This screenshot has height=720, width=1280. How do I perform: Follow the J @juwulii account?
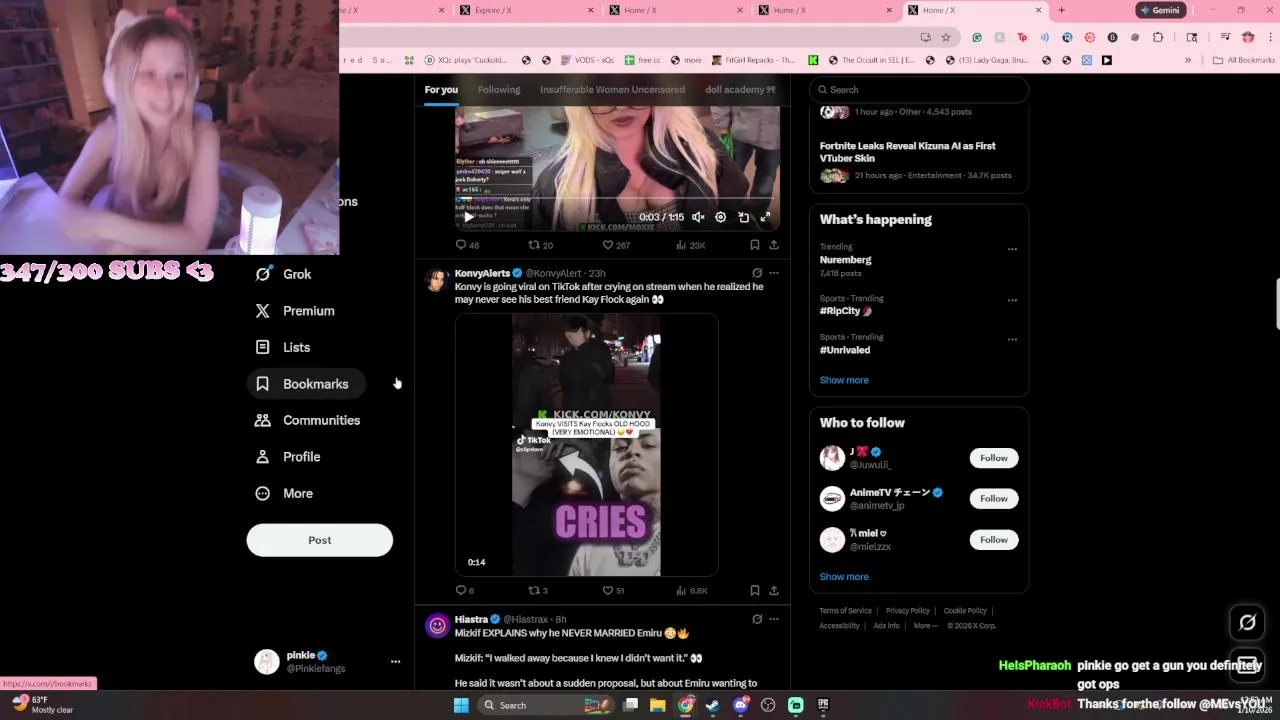click(993, 458)
